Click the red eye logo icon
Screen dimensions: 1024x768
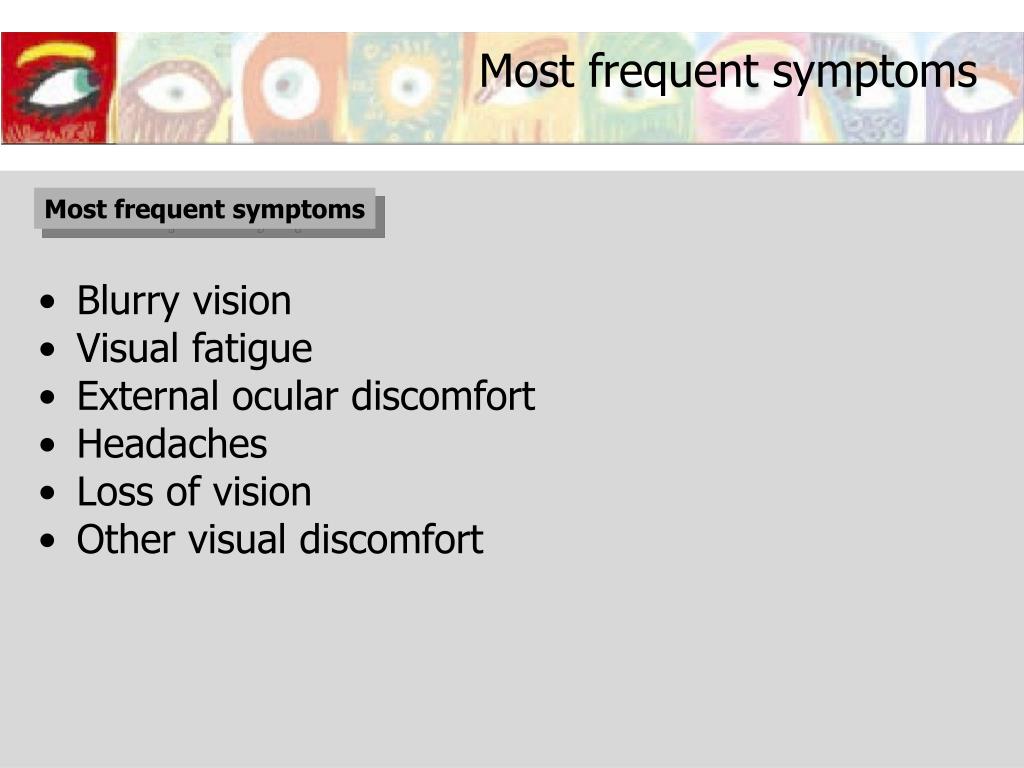[59, 88]
